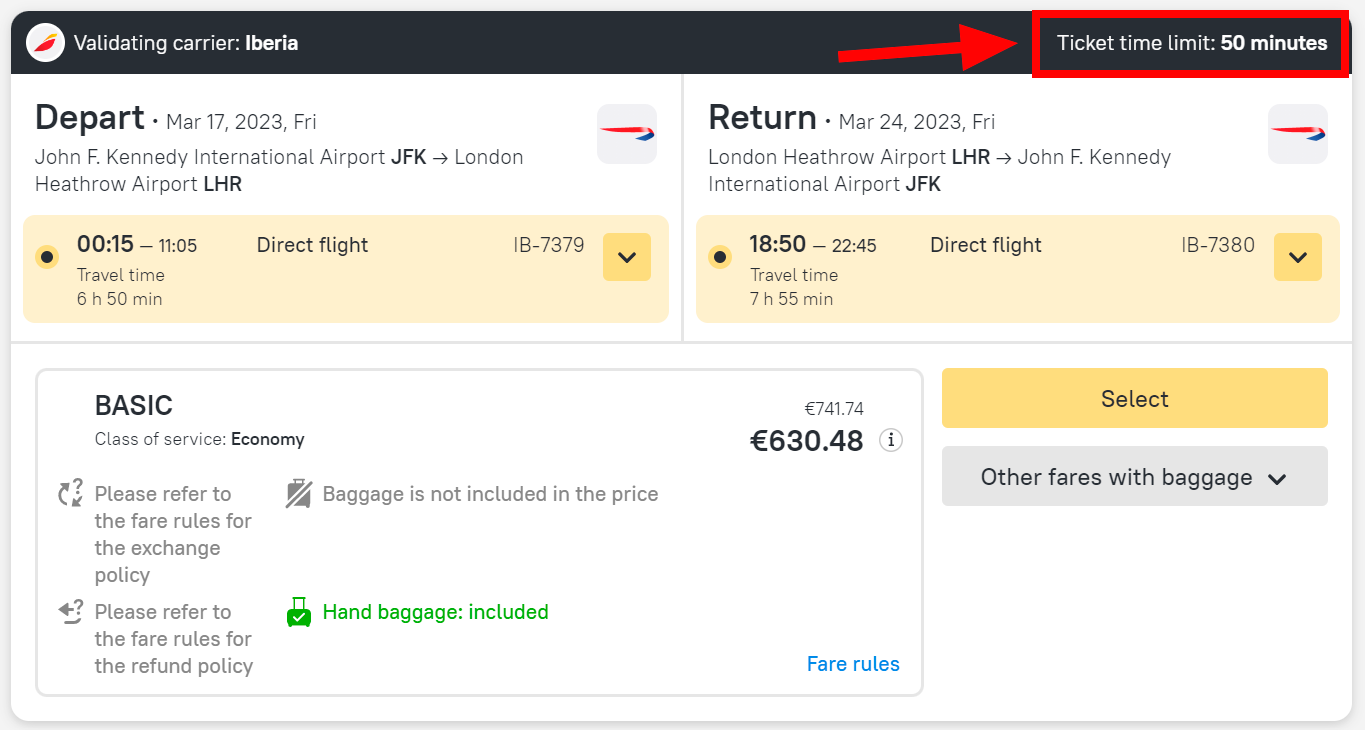Click the crossed-out €741.74 original price
The image size is (1365, 730).
point(834,408)
